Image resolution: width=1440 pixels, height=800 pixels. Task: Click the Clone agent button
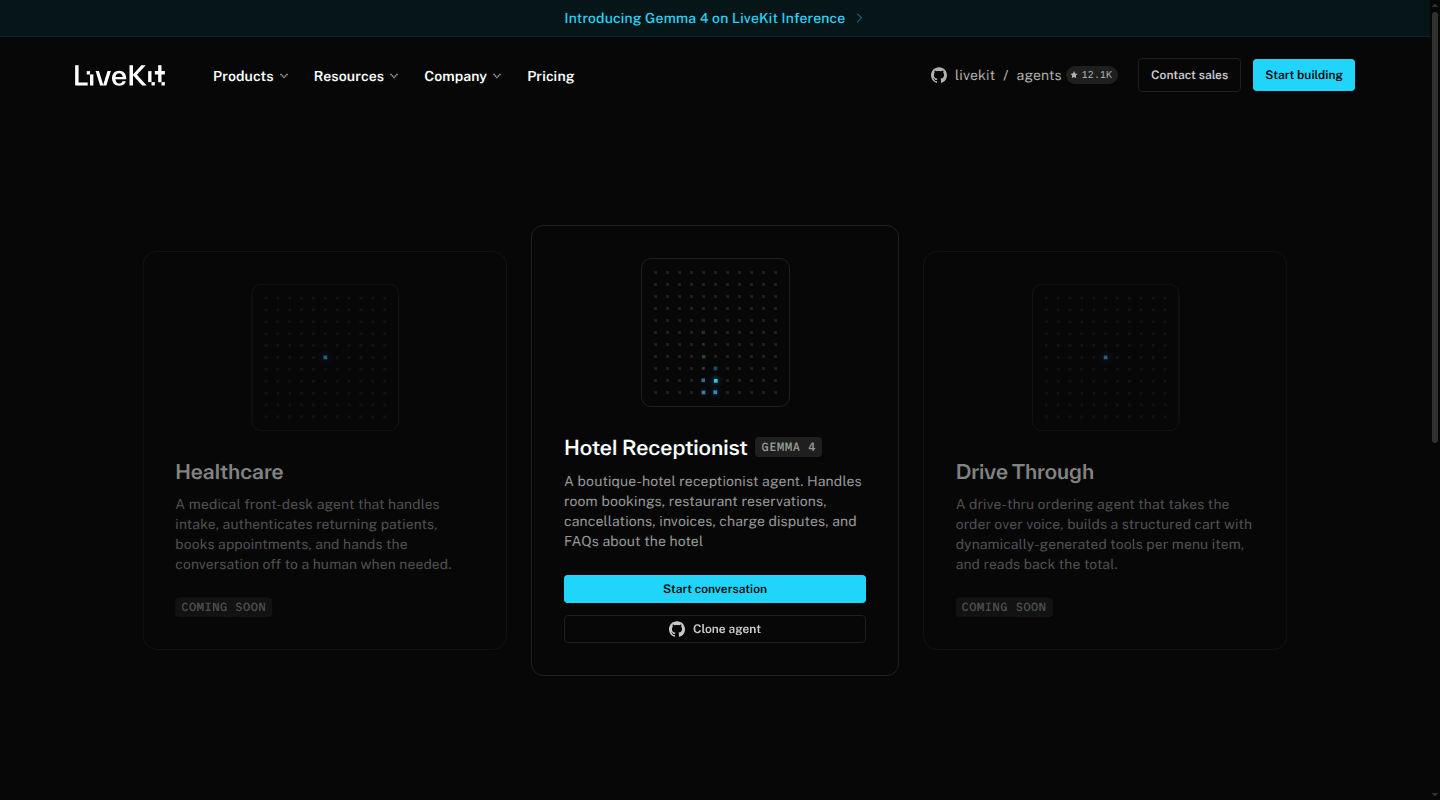pos(715,629)
